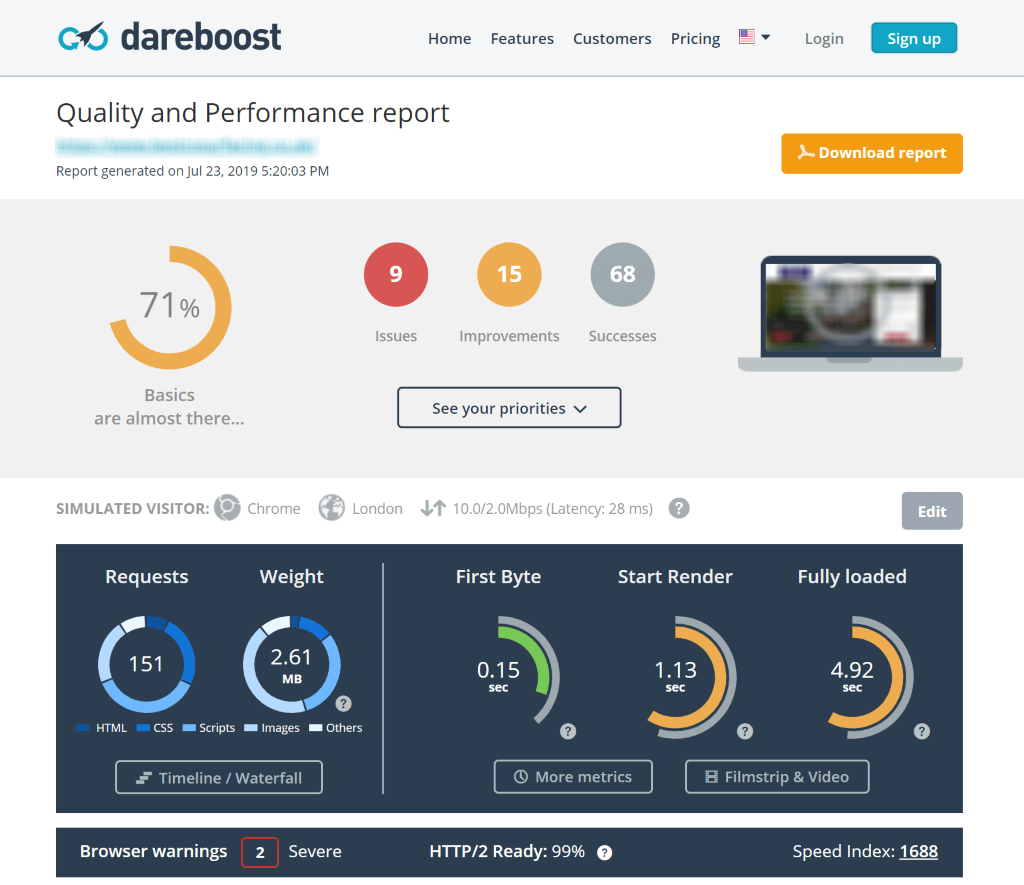
Task: Click the London location globe icon
Action: click(331, 508)
